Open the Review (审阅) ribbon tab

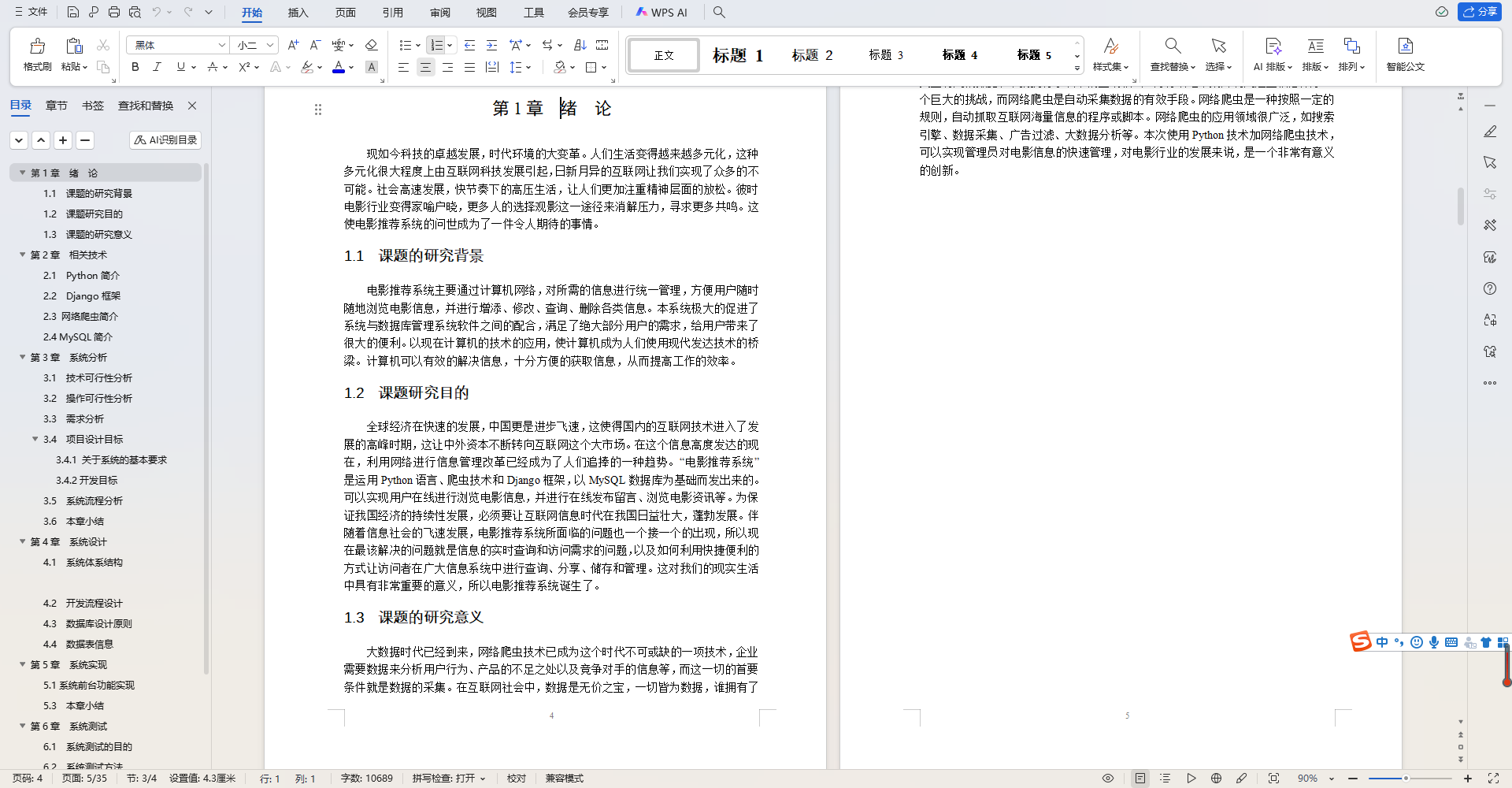(x=439, y=13)
